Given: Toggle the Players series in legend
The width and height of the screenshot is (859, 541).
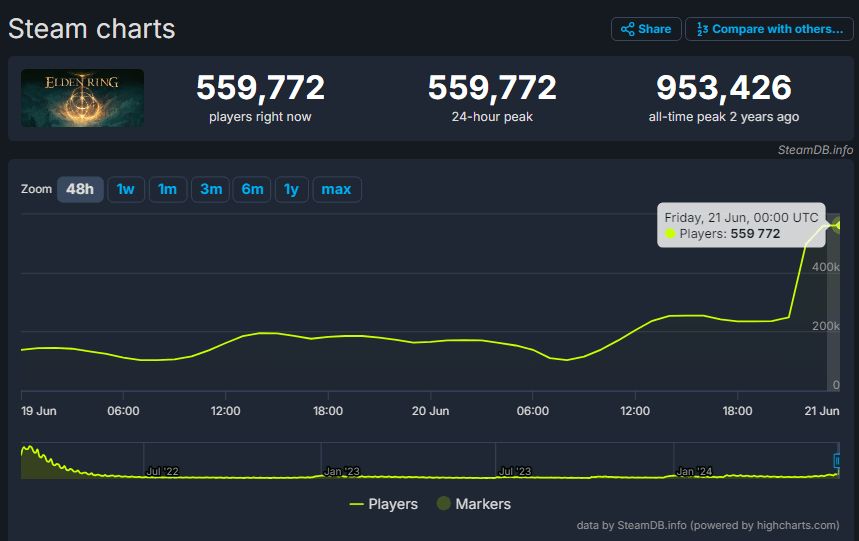Looking at the screenshot, I should (383, 504).
